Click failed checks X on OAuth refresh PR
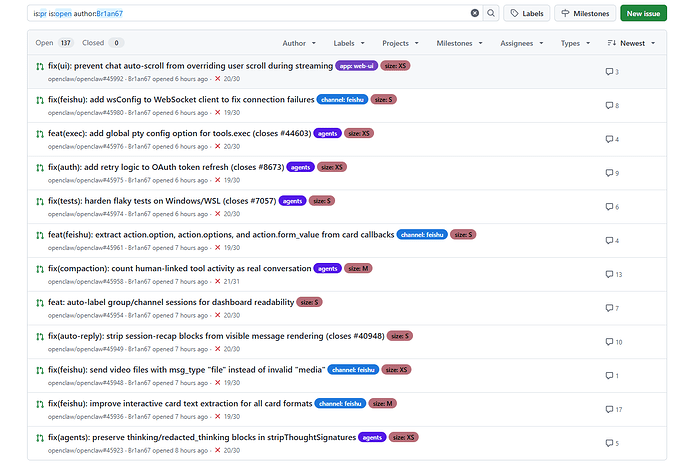This screenshot has width=690, height=463. [217, 180]
